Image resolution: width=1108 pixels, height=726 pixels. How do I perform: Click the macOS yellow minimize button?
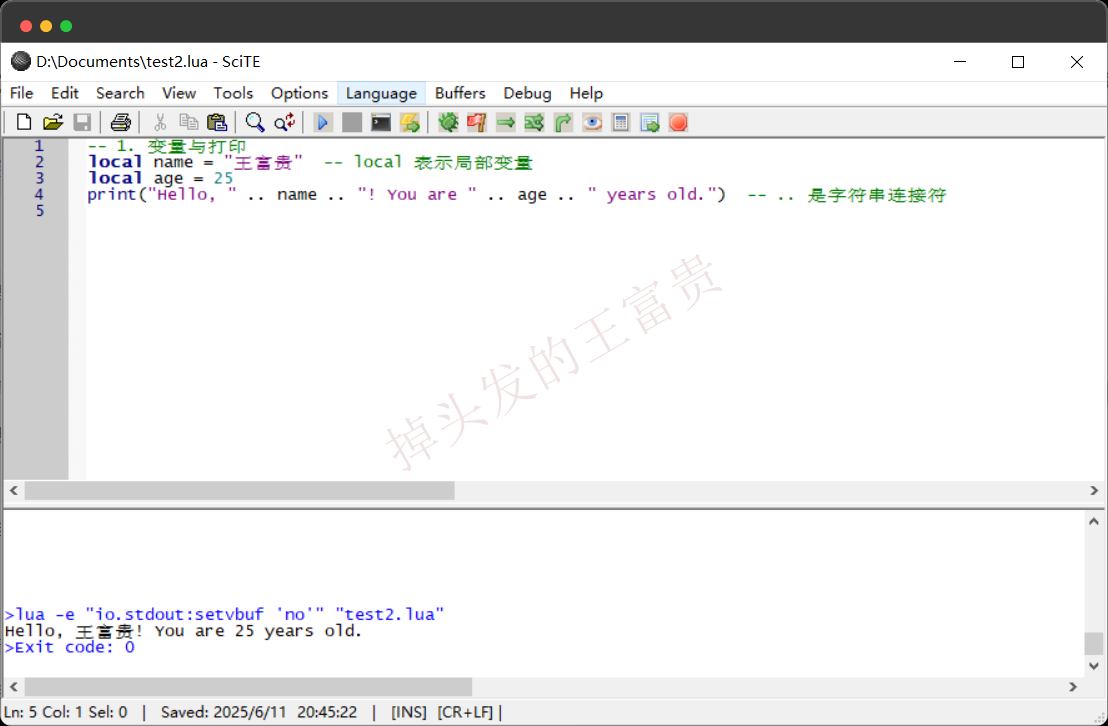tap(46, 26)
